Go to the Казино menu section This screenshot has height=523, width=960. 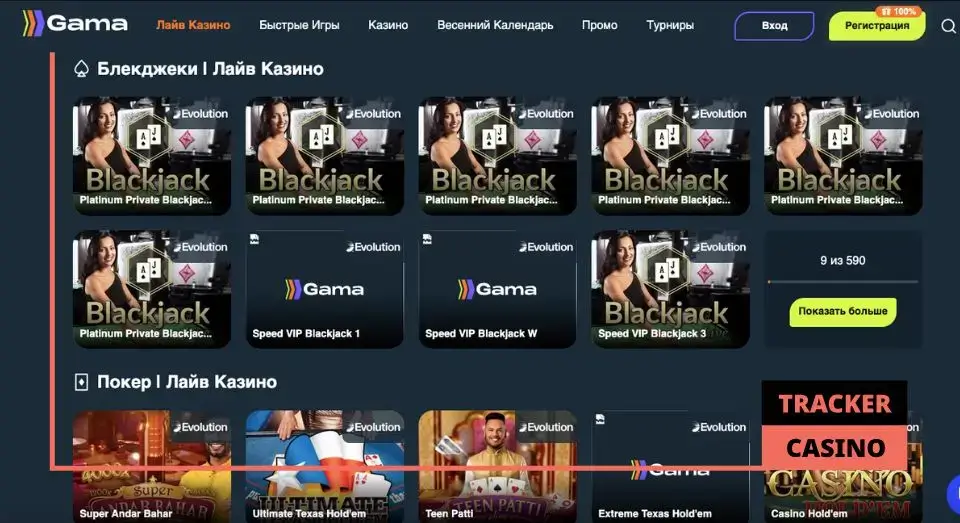[x=388, y=25]
